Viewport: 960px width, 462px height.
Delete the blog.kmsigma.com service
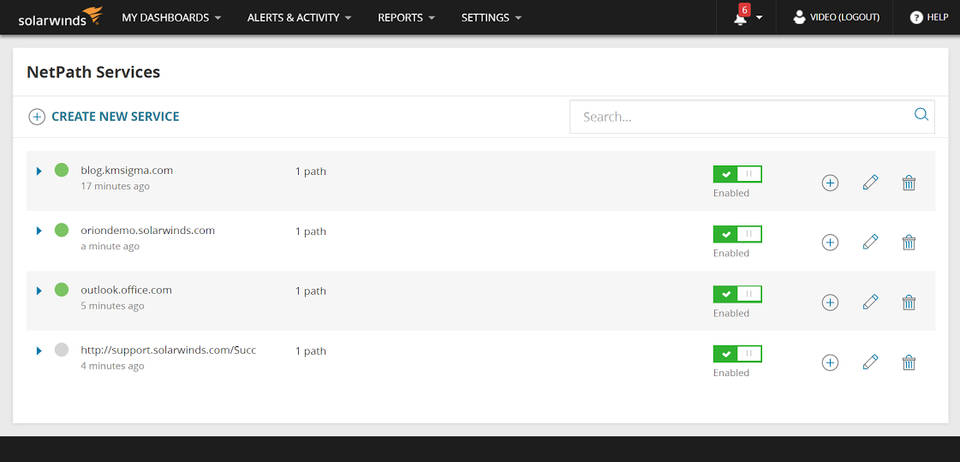(908, 182)
